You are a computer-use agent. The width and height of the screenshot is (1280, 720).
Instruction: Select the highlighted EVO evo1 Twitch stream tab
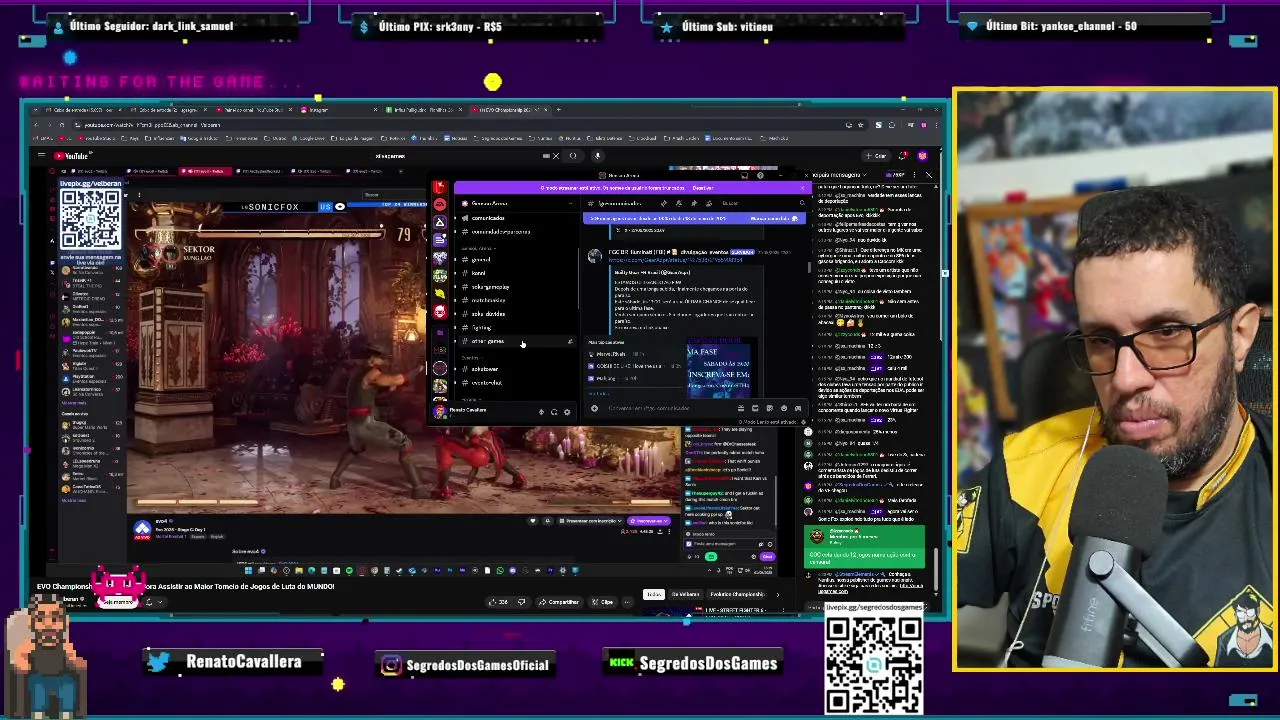(x=205, y=171)
